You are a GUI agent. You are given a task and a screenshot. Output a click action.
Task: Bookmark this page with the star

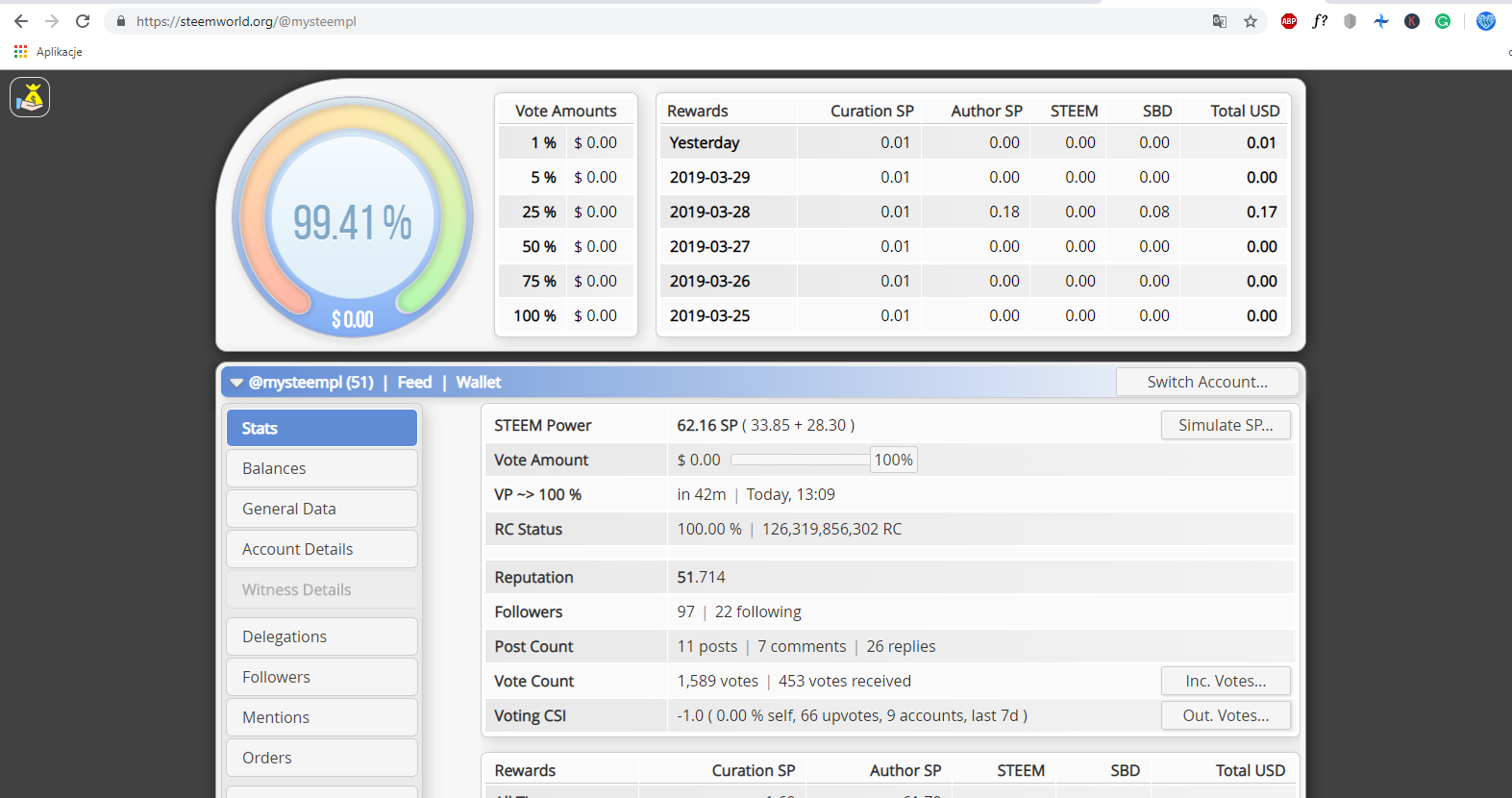click(1251, 21)
